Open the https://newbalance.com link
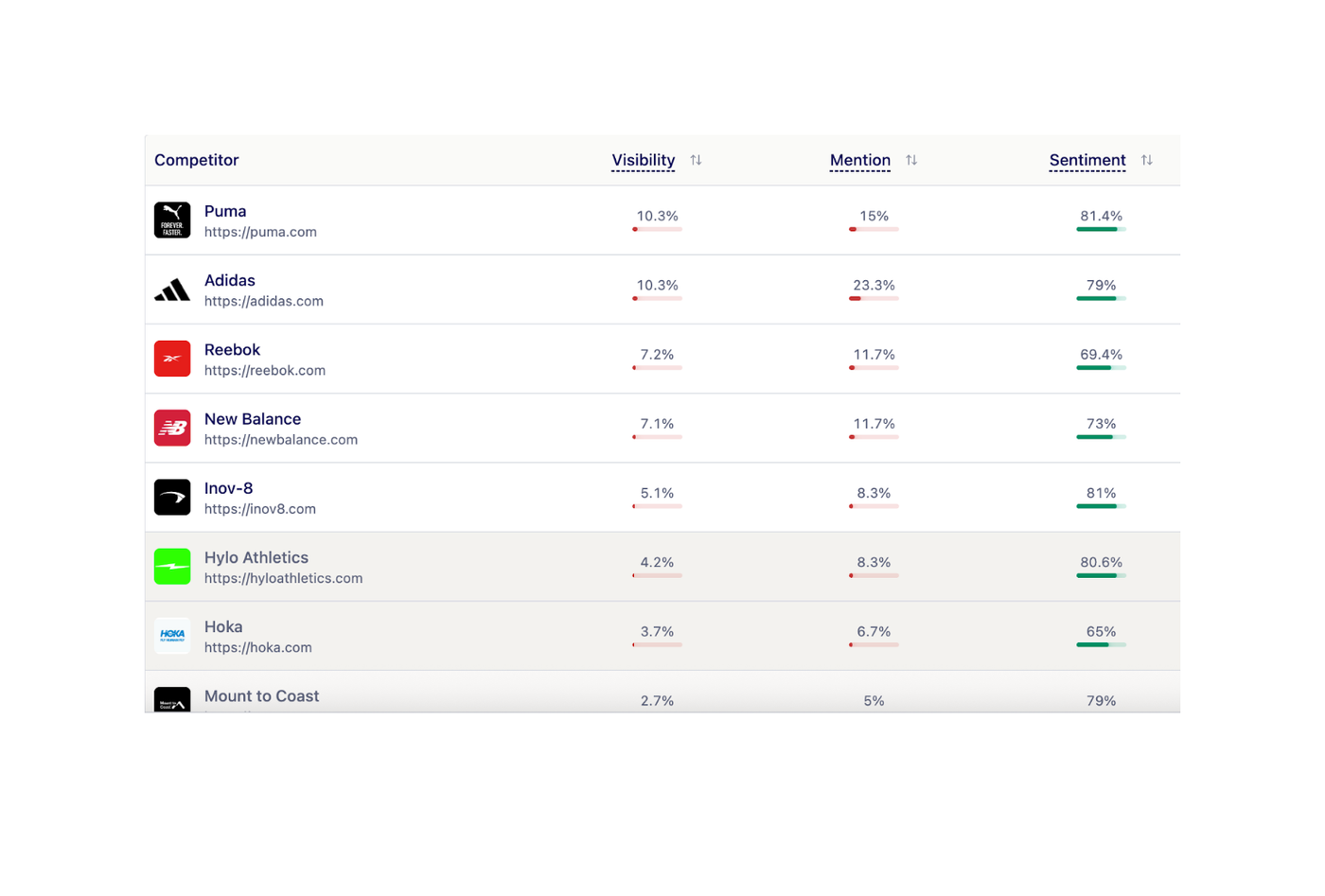This screenshot has width=1325, height=896. coord(281,439)
